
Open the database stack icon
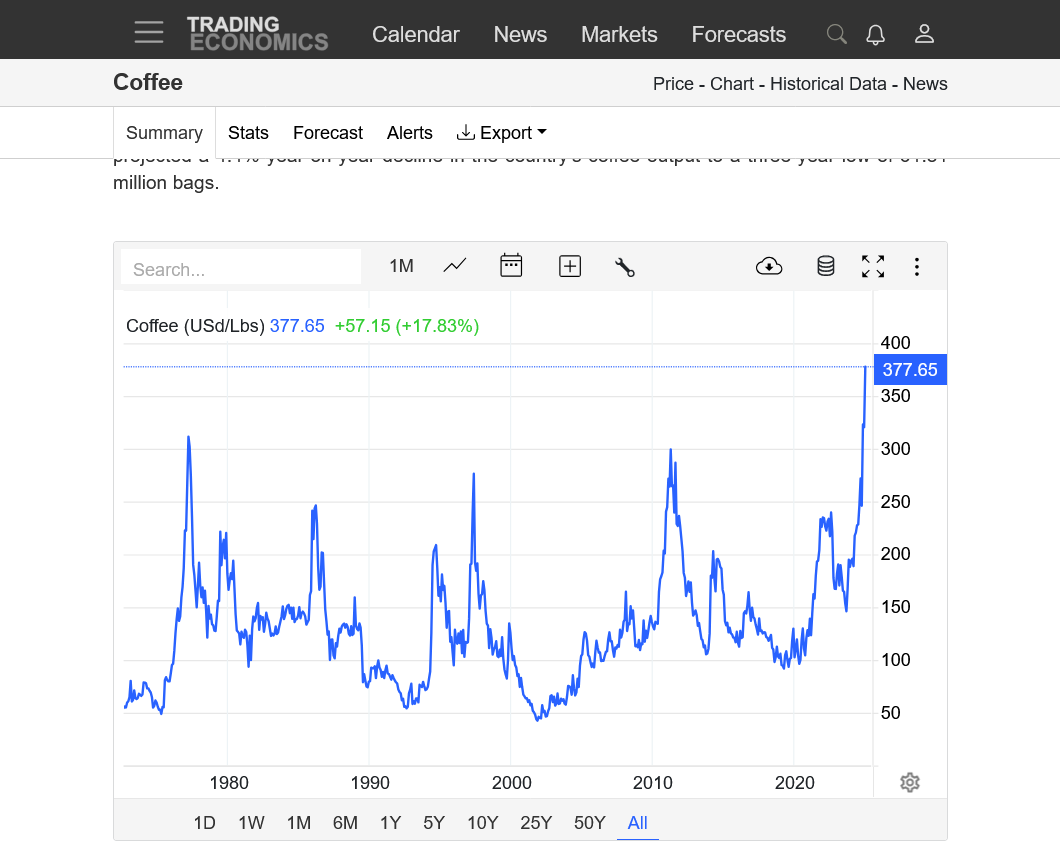(825, 266)
